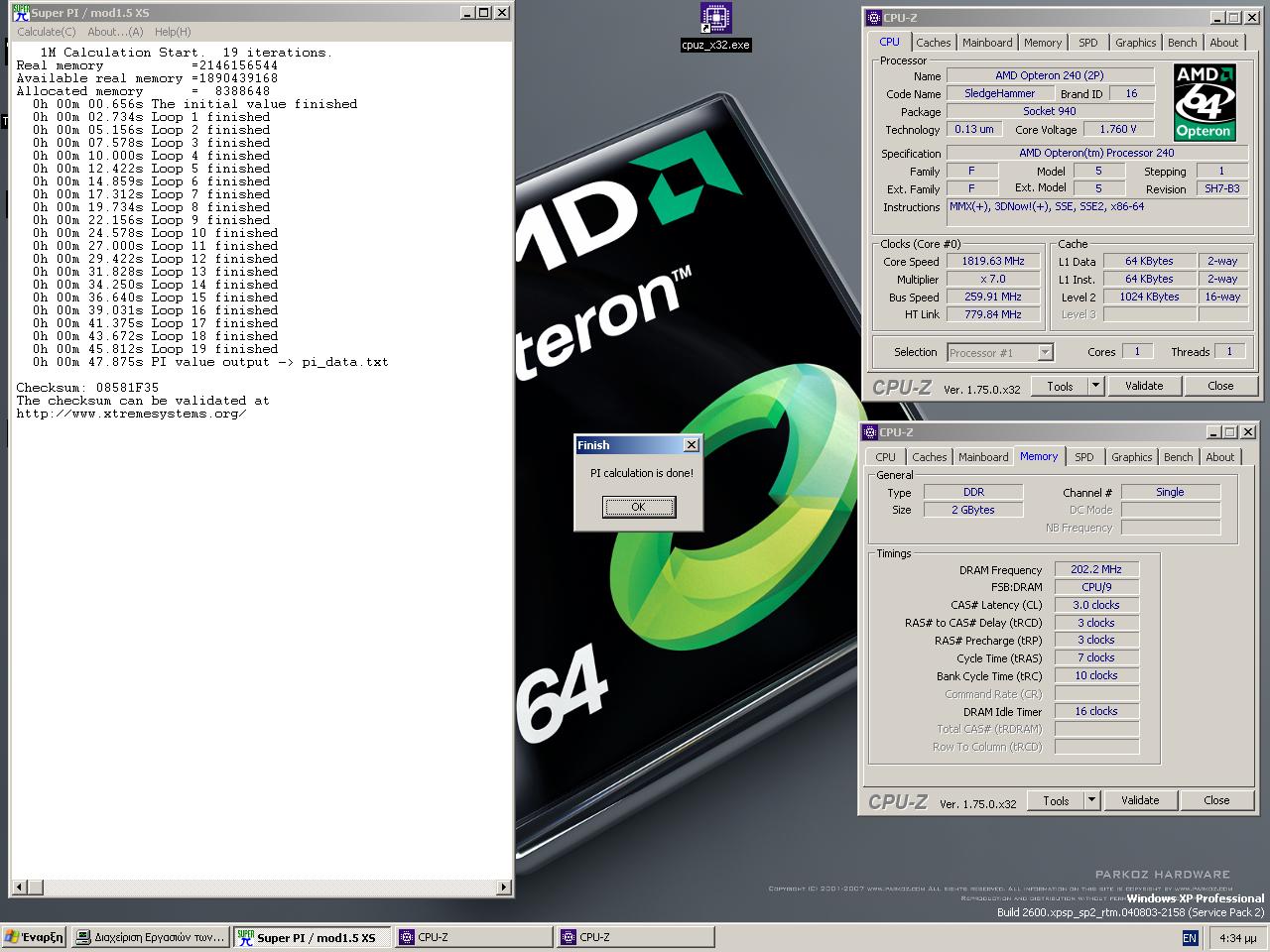Expand Tools dropdown arrow in upper CPU-Z

click(1095, 387)
